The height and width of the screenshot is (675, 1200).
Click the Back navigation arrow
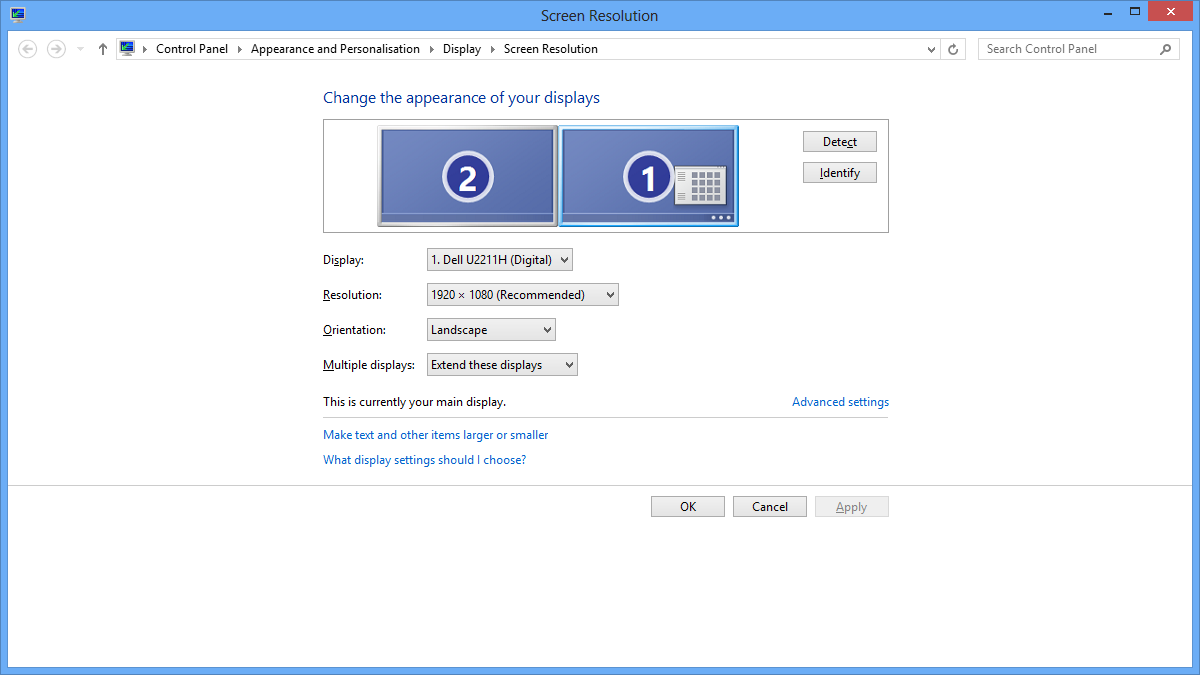(28, 49)
